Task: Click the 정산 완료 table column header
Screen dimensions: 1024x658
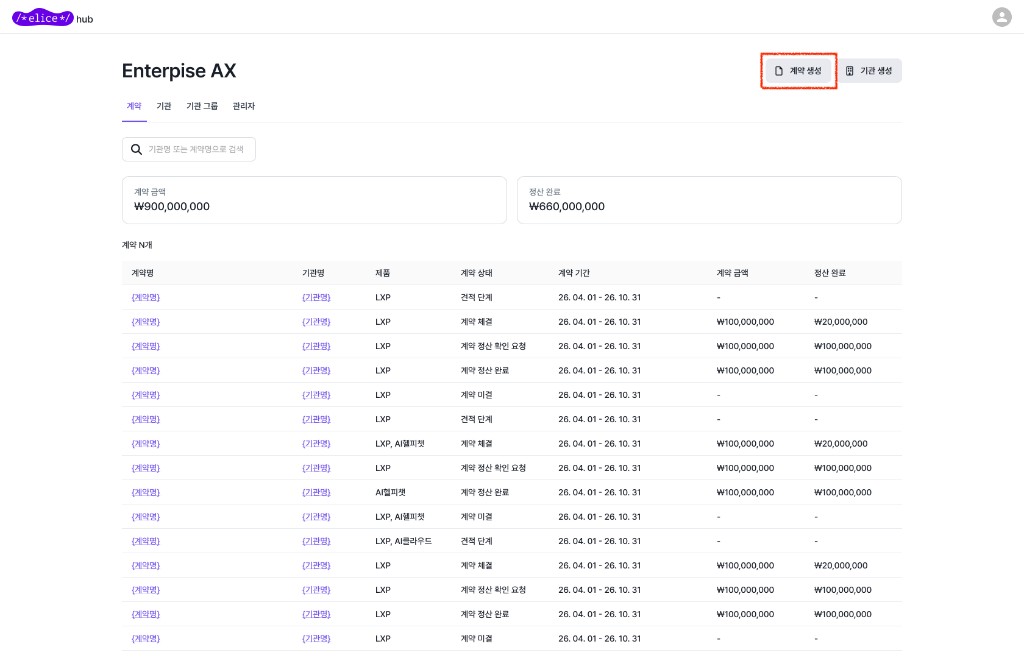Action: click(830, 273)
